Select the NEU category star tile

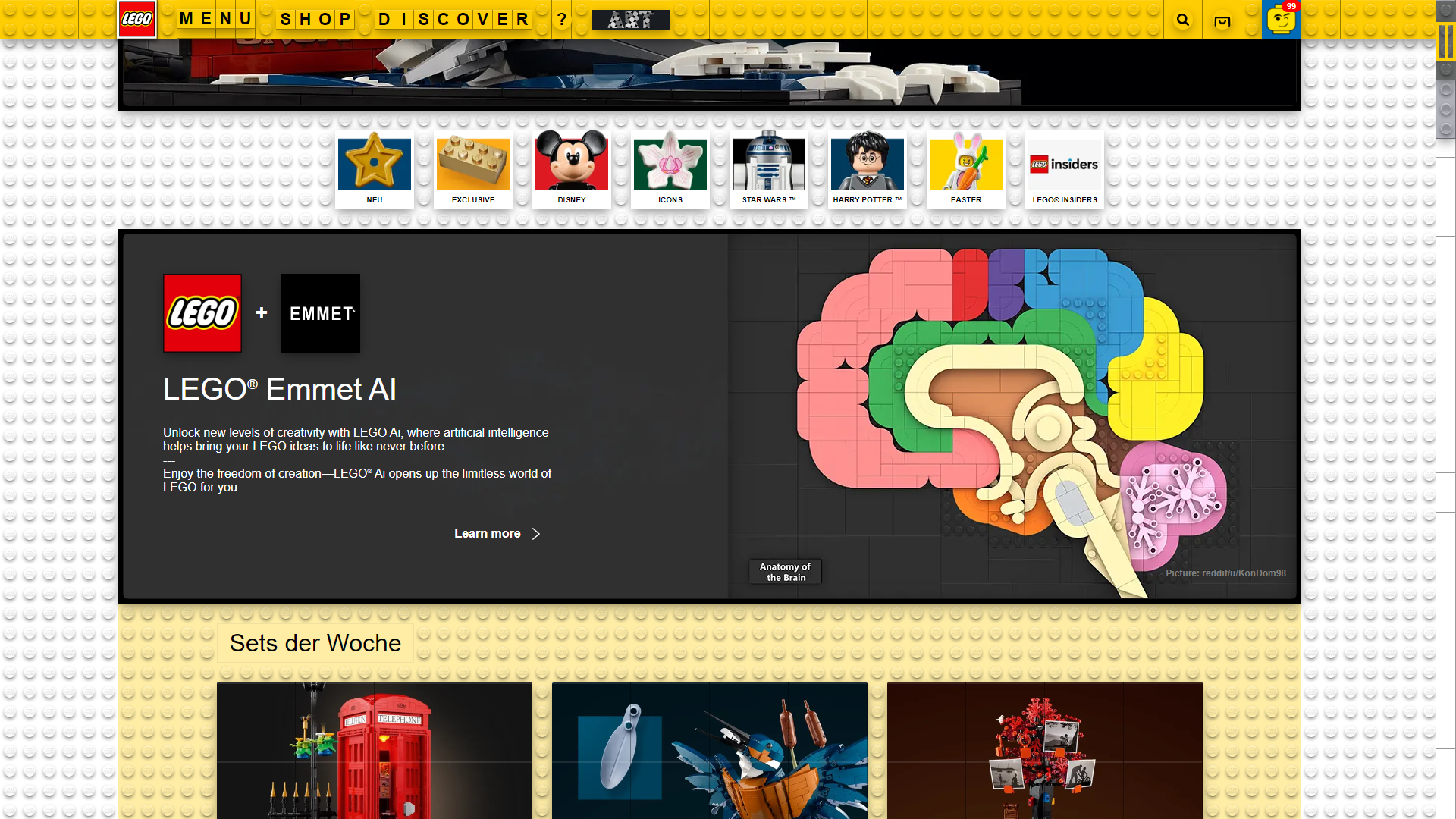pyautogui.click(x=375, y=169)
